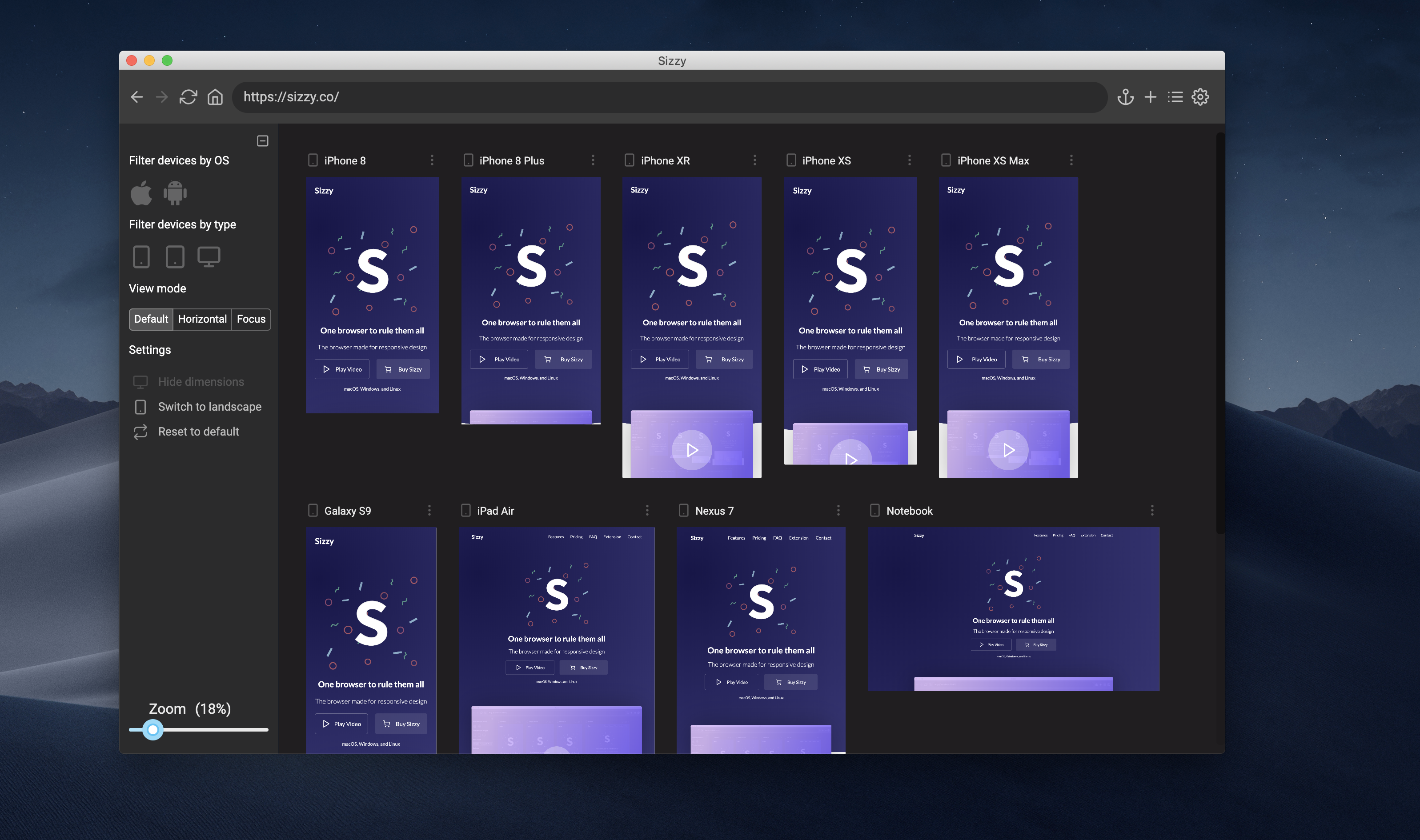The height and width of the screenshot is (840, 1420).
Task: Go back with the back arrow
Action: click(x=136, y=97)
